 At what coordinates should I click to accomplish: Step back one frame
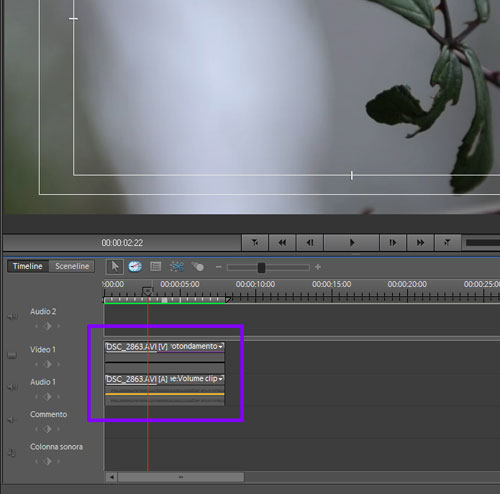[x=310, y=243]
